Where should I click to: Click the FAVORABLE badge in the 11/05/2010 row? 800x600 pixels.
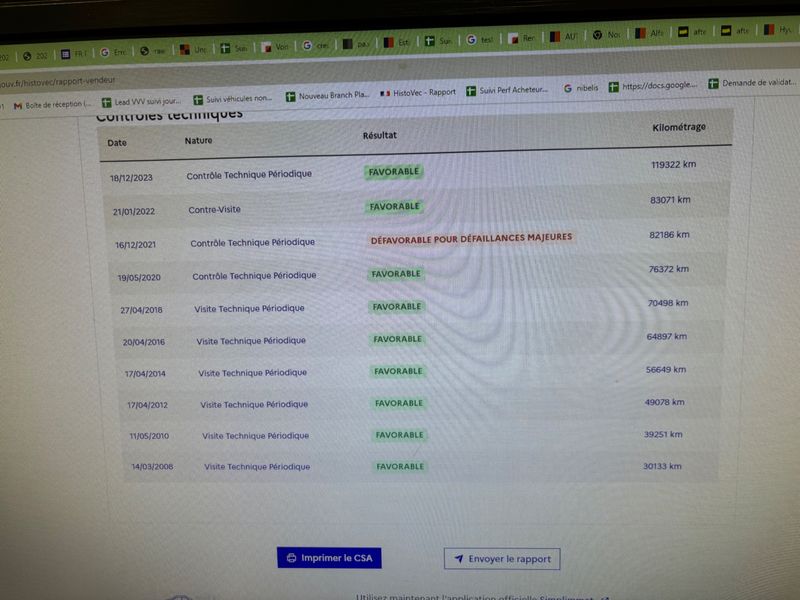(x=399, y=435)
